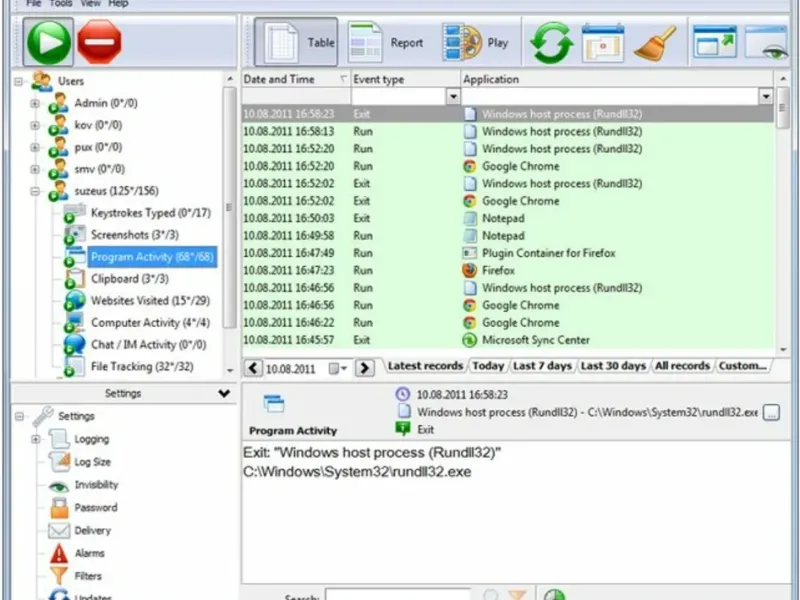Expand the Admin user node
Image resolution: width=800 pixels, height=600 pixels.
(35, 104)
